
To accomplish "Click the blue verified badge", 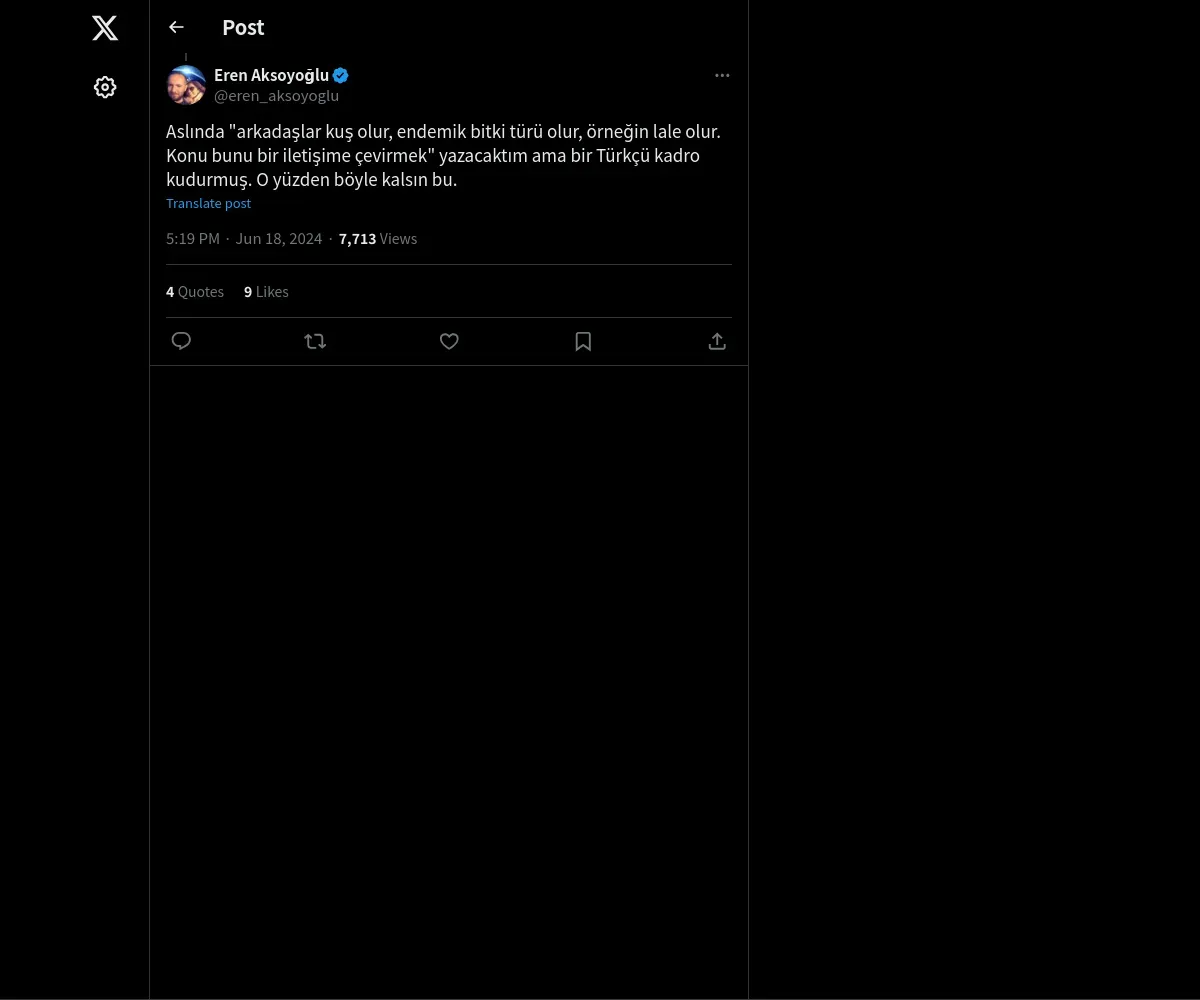I will [x=341, y=75].
